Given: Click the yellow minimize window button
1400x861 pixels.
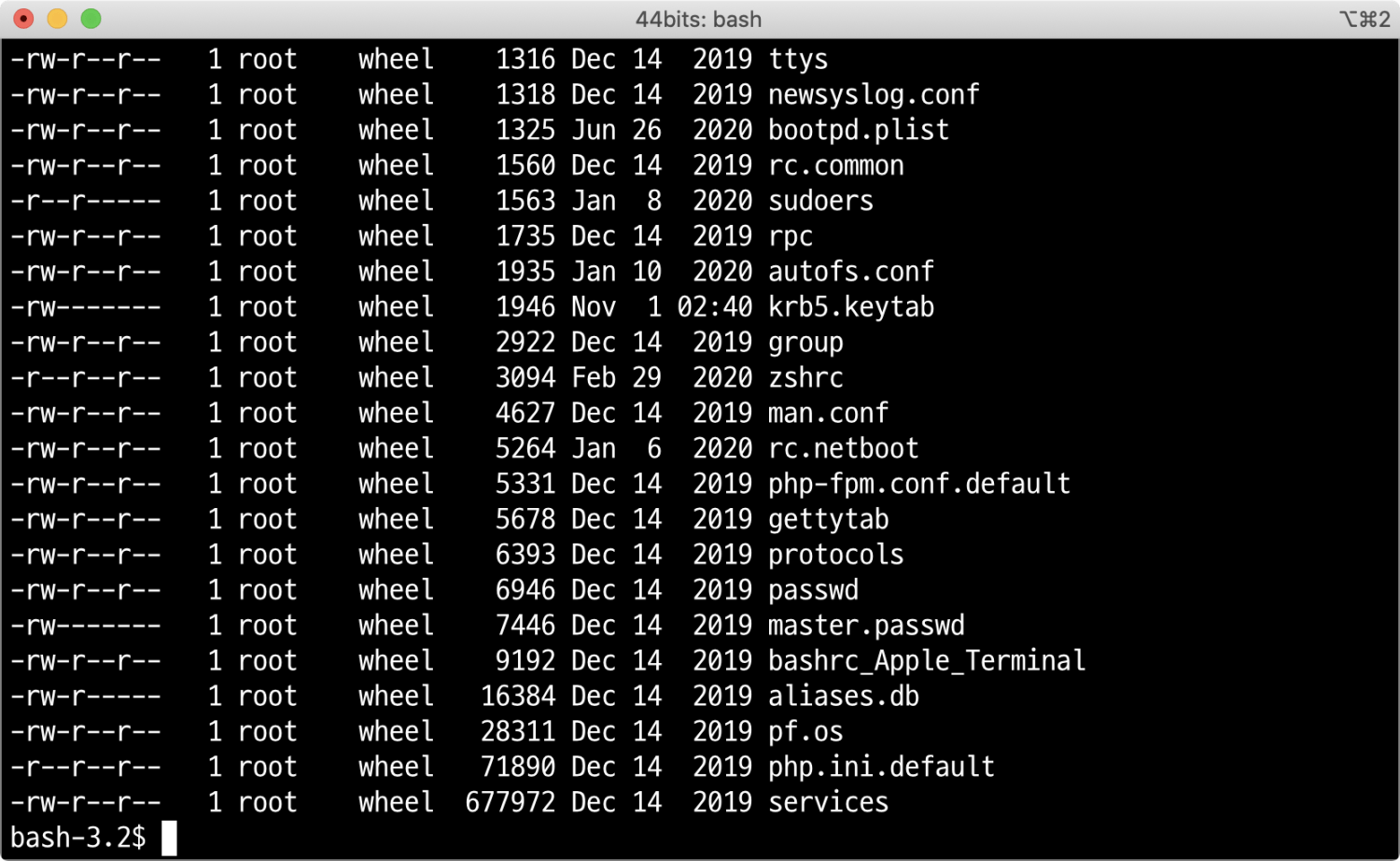Looking at the screenshot, I should pyautogui.click(x=57, y=19).
